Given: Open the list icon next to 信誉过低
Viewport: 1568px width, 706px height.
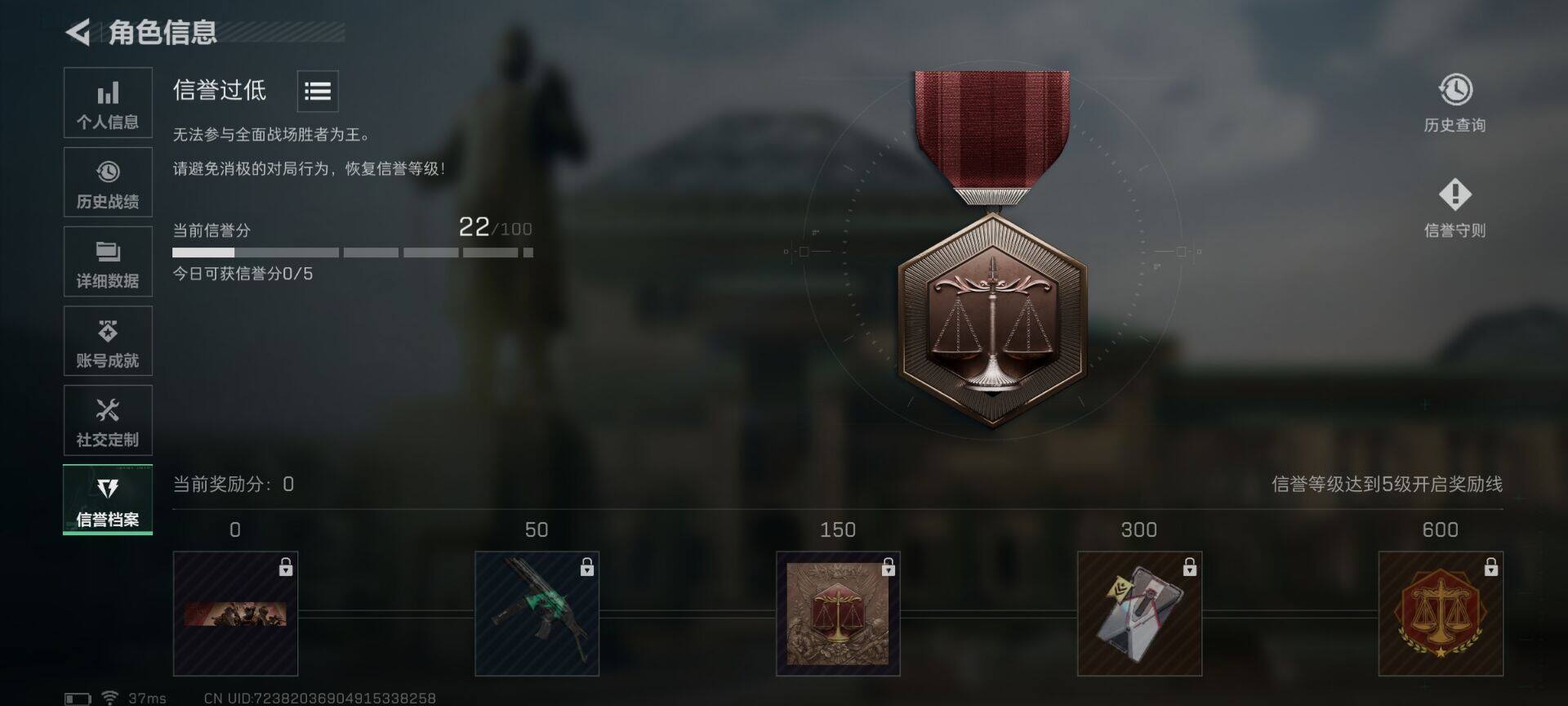Looking at the screenshot, I should point(318,91).
